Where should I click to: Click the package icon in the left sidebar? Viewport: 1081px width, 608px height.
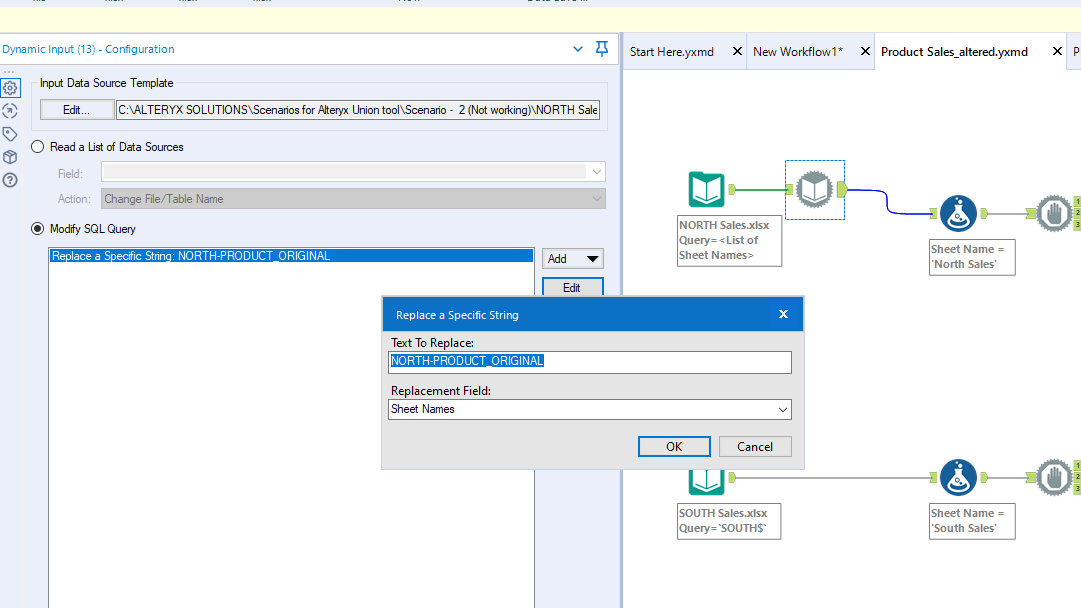click(10, 157)
